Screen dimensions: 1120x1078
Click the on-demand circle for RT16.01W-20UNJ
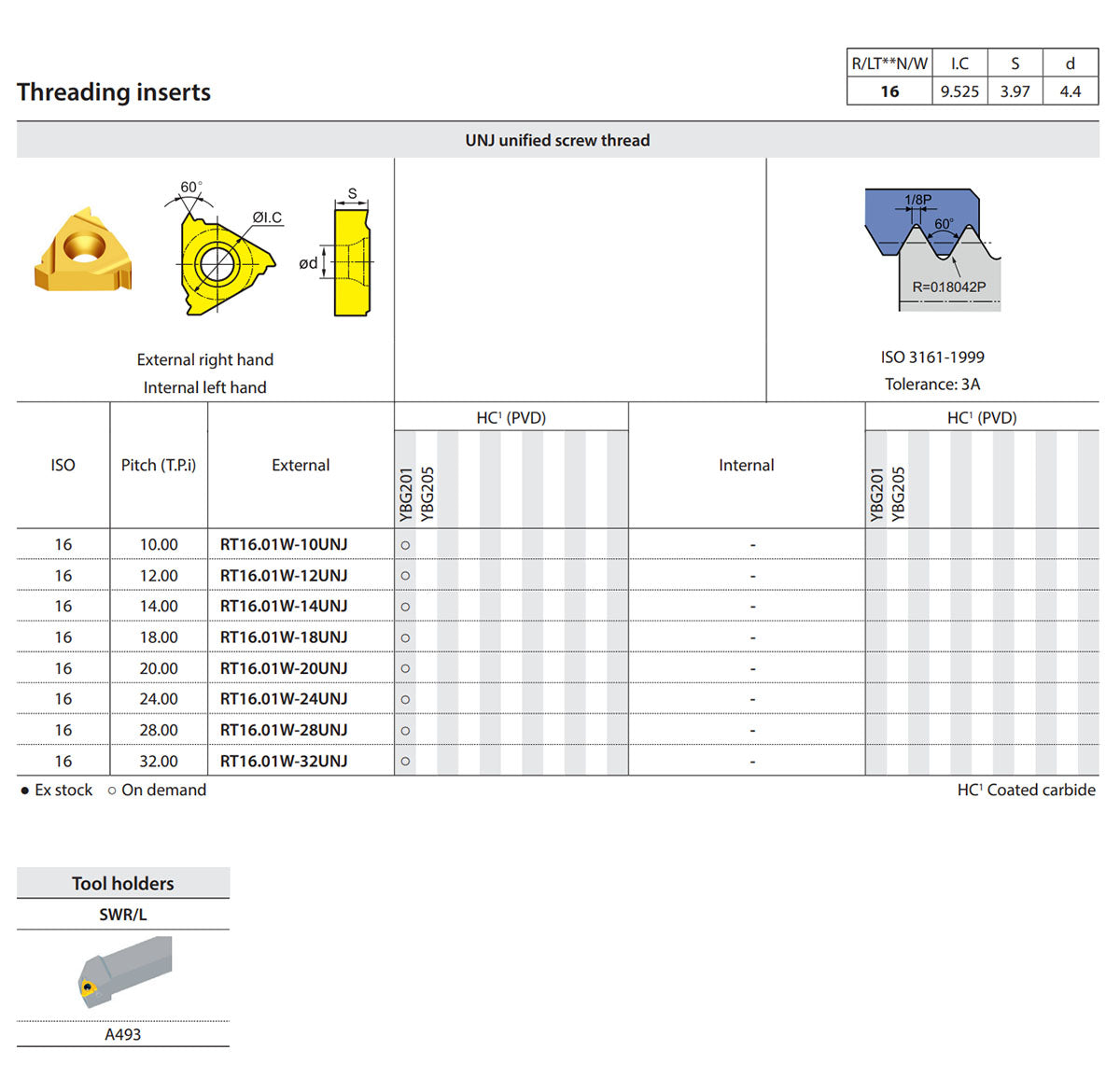(405, 668)
